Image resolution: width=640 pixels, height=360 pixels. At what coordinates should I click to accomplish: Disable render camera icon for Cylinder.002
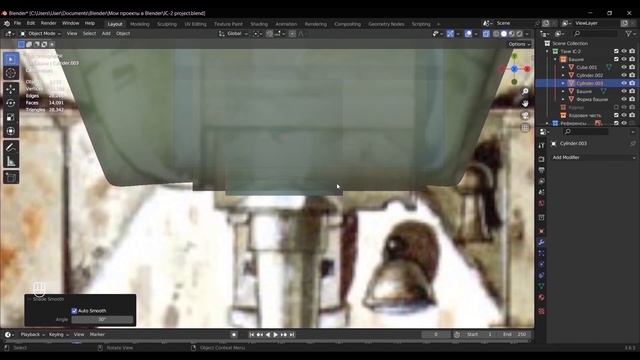point(632,75)
